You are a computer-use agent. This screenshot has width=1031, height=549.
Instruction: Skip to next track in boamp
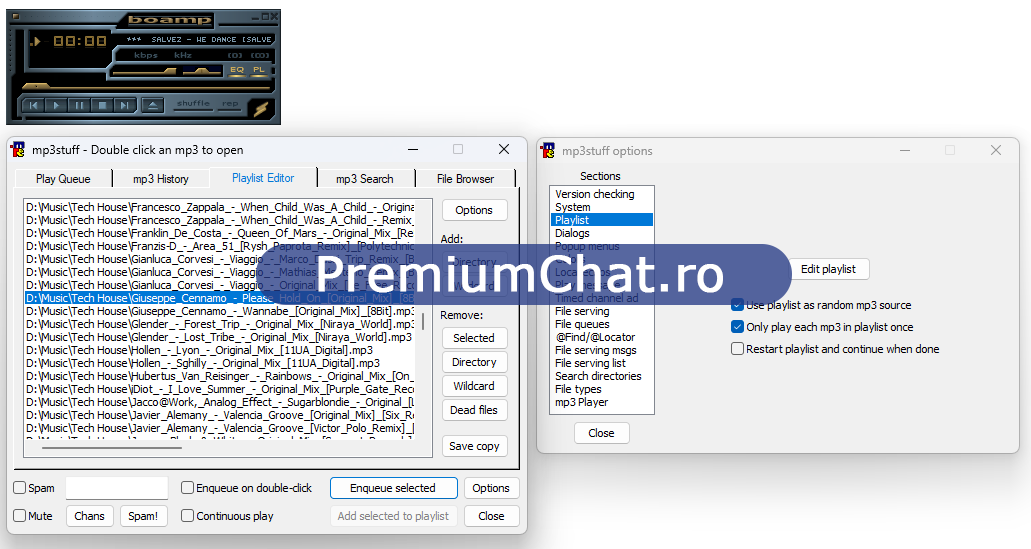pos(124,105)
